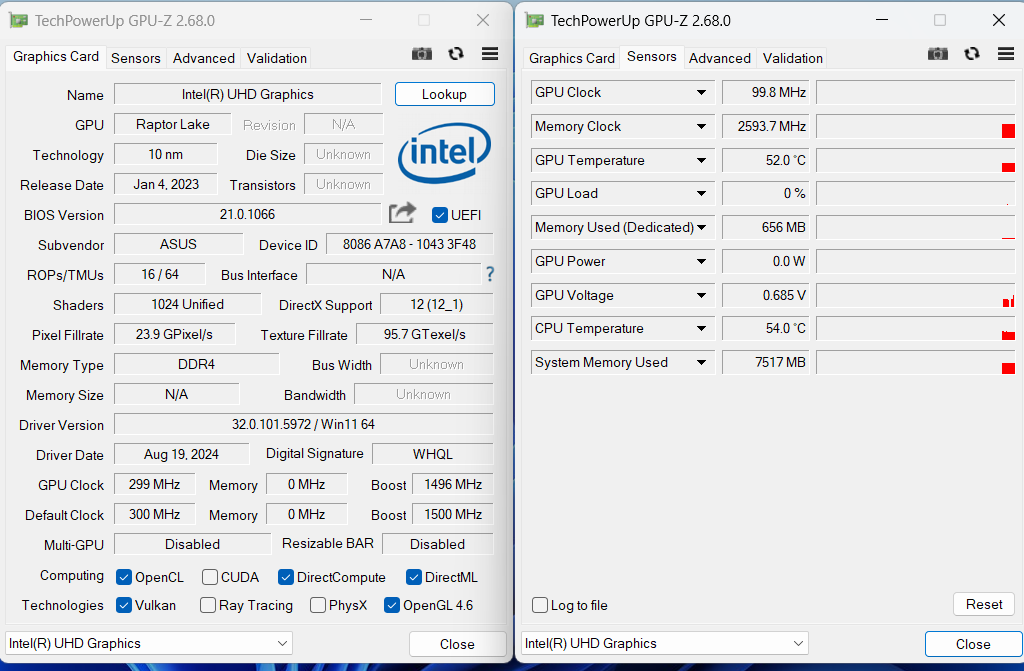Click the Intel logo image

[x=444, y=153]
